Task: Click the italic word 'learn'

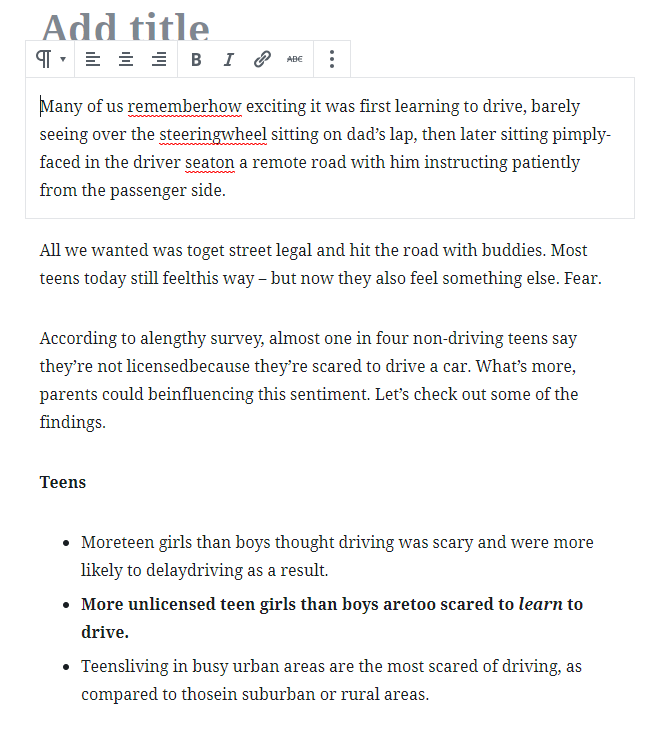Action: (540, 604)
